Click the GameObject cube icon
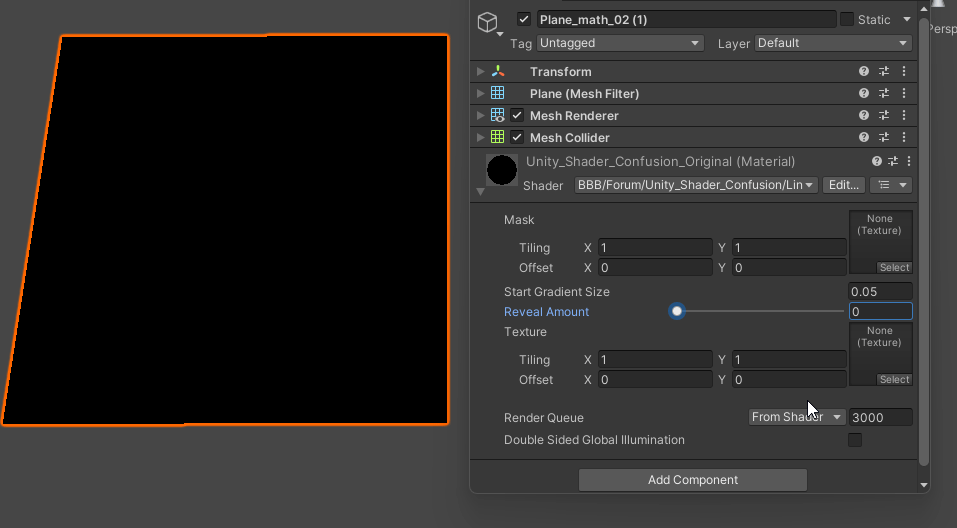 click(x=487, y=23)
